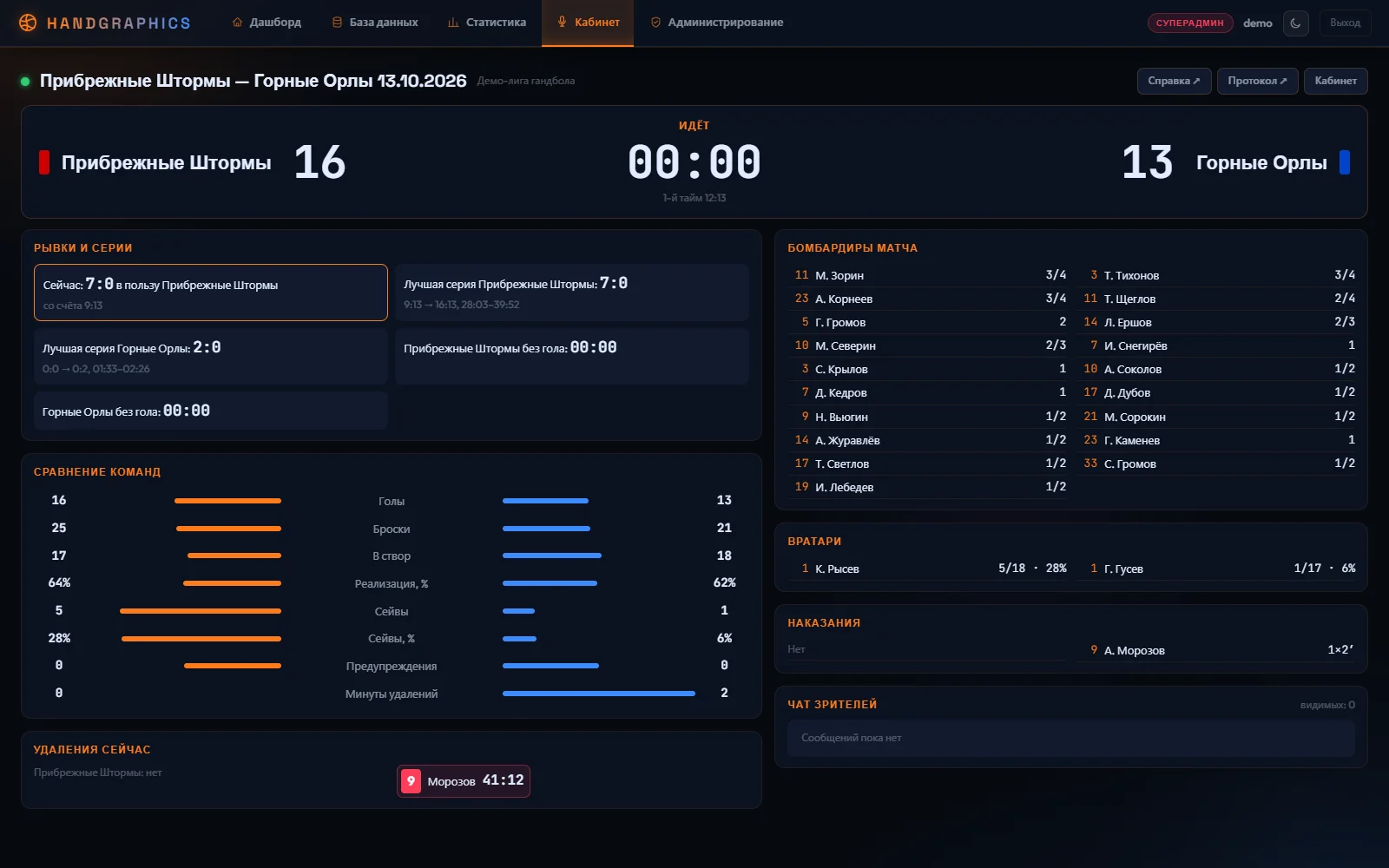
Task: Click the blue Горные Орлы team color marker
Action: tap(1345, 162)
